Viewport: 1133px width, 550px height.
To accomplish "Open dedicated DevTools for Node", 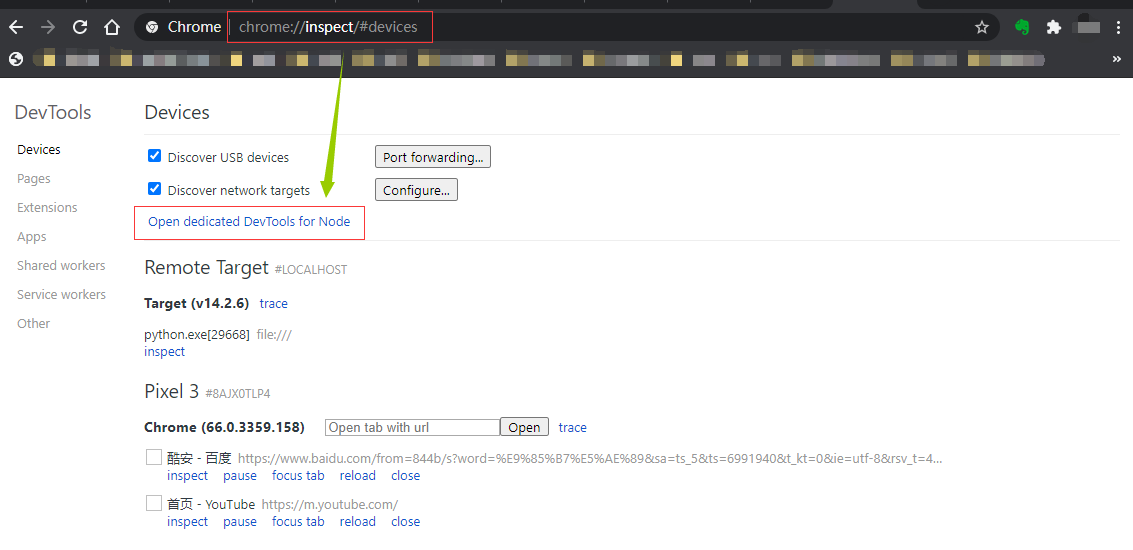I will 249,222.
